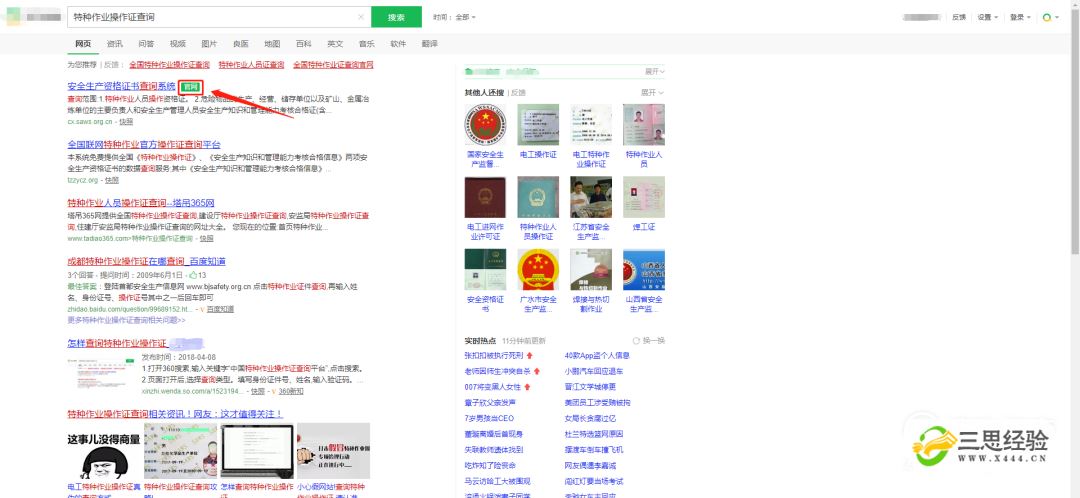Select the 焊工证 certificate thumbnail
1080x498 pixels.
pos(643,198)
